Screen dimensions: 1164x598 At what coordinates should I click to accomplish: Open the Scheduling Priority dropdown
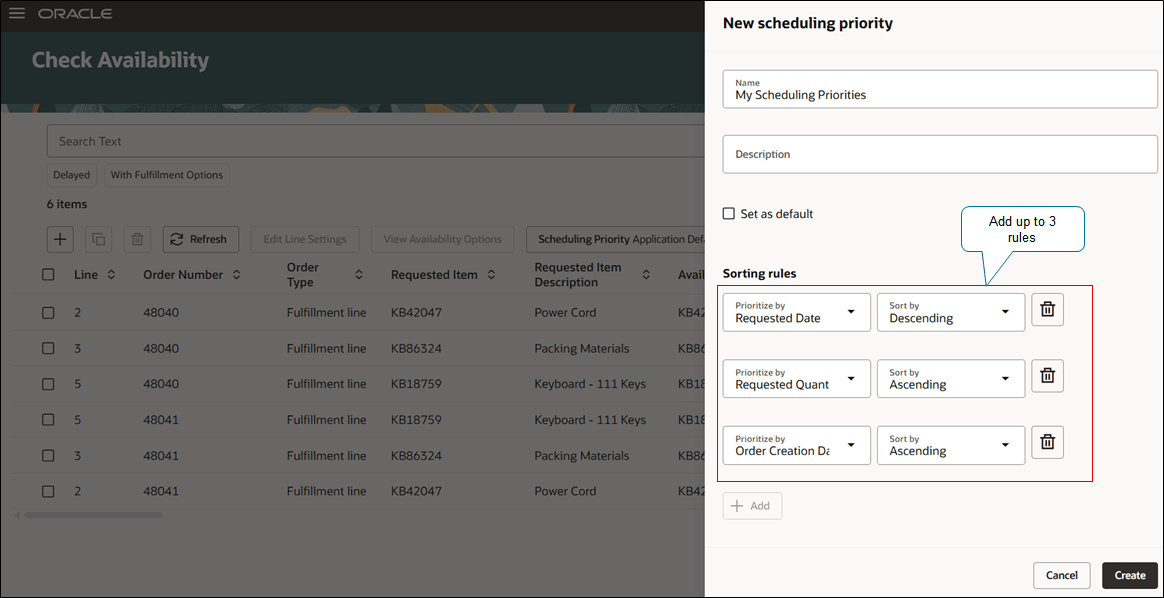coord(615,240)
